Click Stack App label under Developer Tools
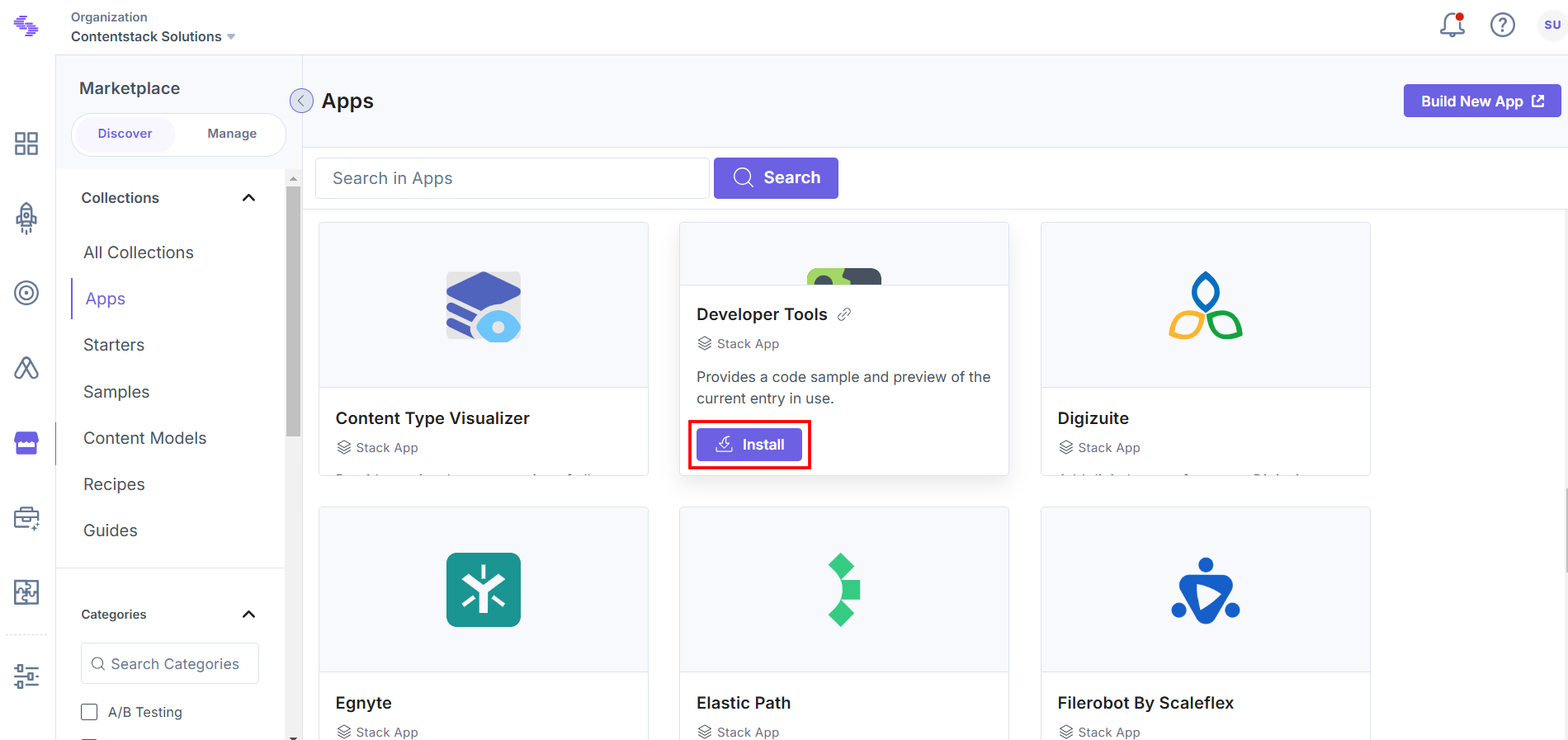1568x740 pixels. point(748,344)
